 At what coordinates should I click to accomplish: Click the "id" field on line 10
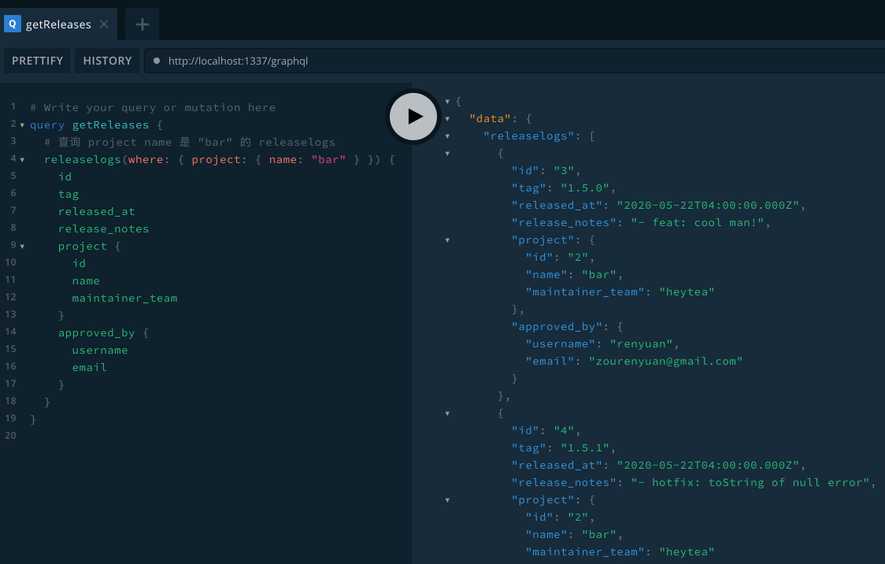pos(79,264)
